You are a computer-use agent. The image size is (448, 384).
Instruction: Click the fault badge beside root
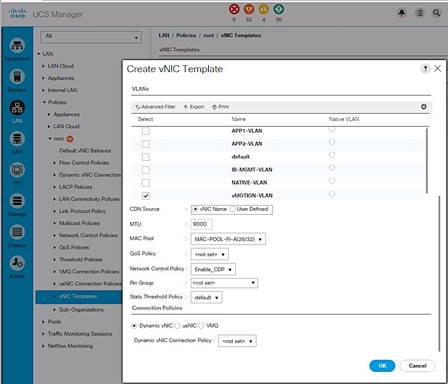tap(70, 139)
